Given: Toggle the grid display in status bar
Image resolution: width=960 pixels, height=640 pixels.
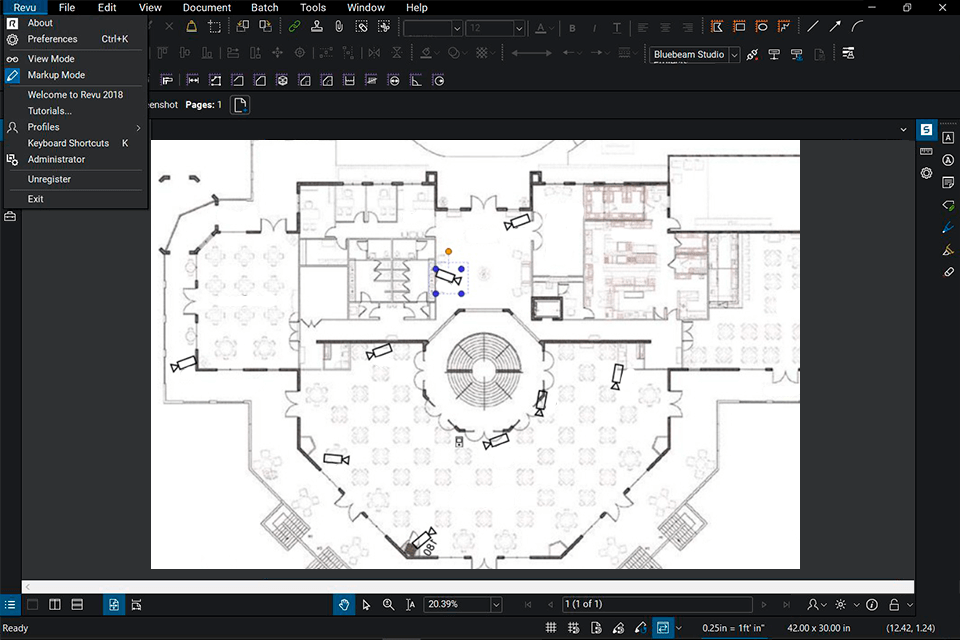Looking at the screenshot, I should click(x=550, y=628).
